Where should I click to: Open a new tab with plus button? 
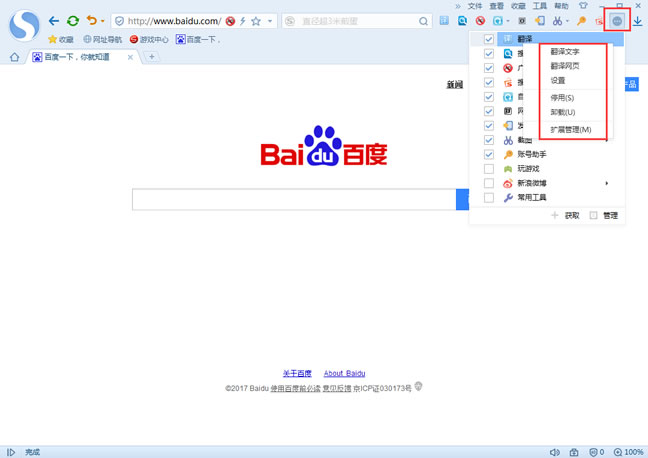click(x=152, y=57)
